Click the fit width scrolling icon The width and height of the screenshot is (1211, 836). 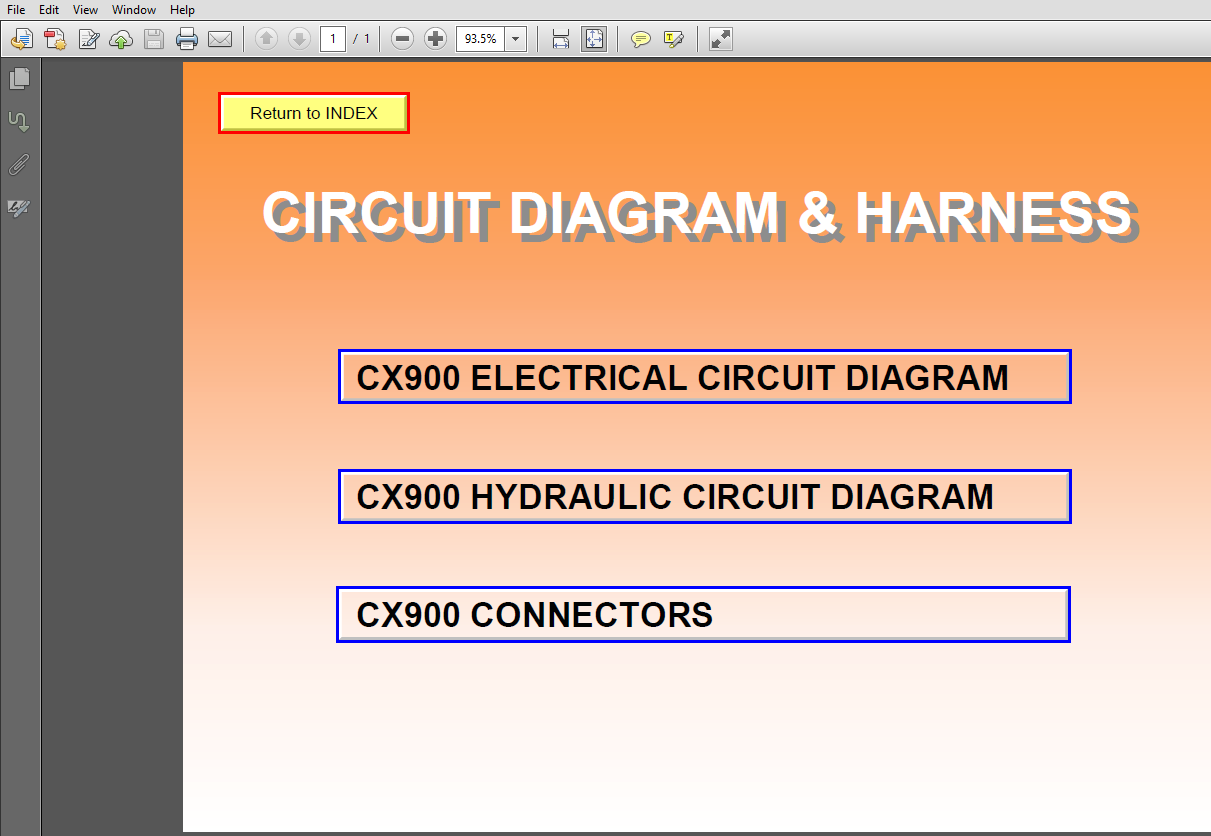point(561,39)
